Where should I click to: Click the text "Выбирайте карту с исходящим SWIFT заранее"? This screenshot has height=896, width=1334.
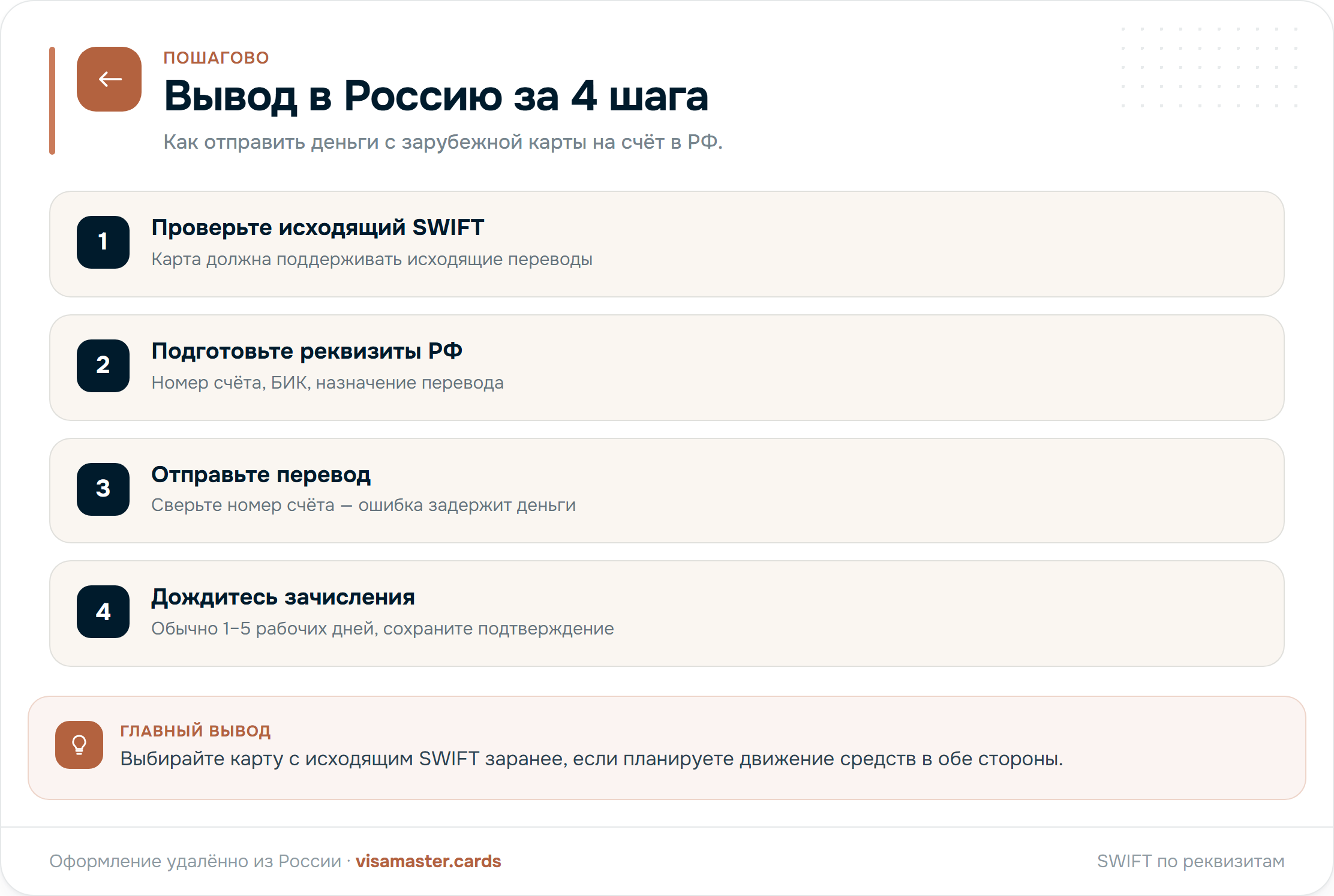344,759
